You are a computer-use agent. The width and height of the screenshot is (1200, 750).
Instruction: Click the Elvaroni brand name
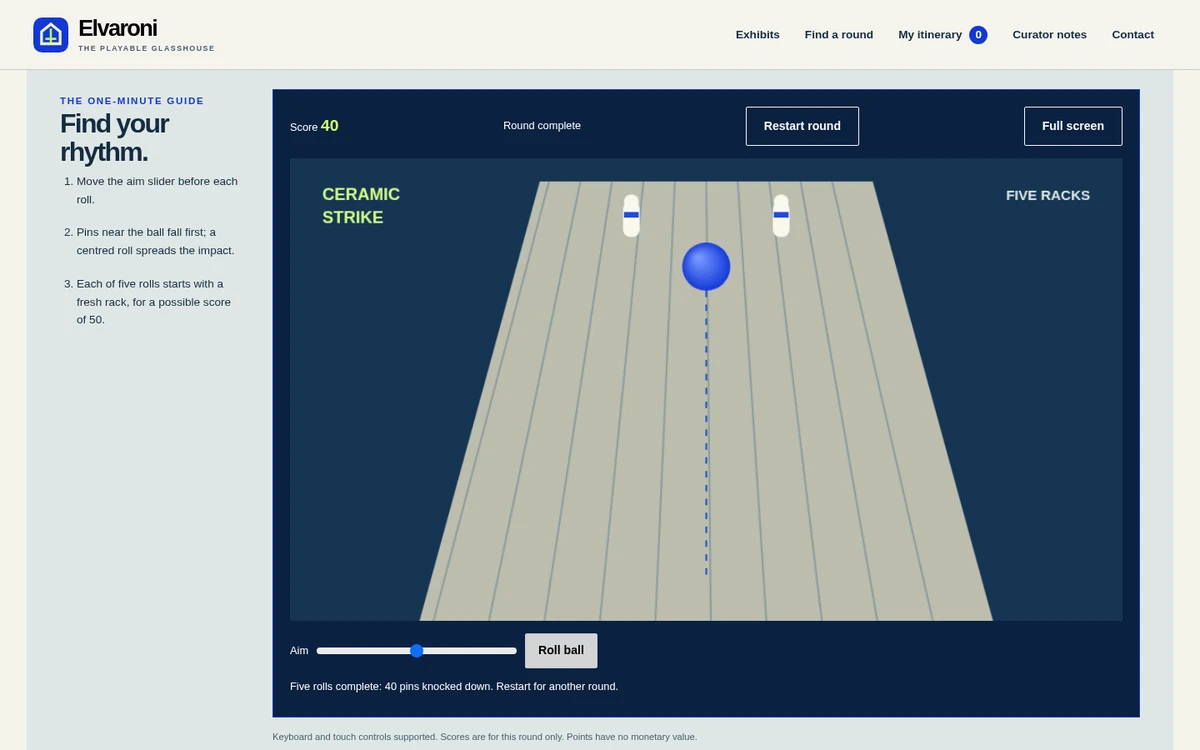point(118,28)
